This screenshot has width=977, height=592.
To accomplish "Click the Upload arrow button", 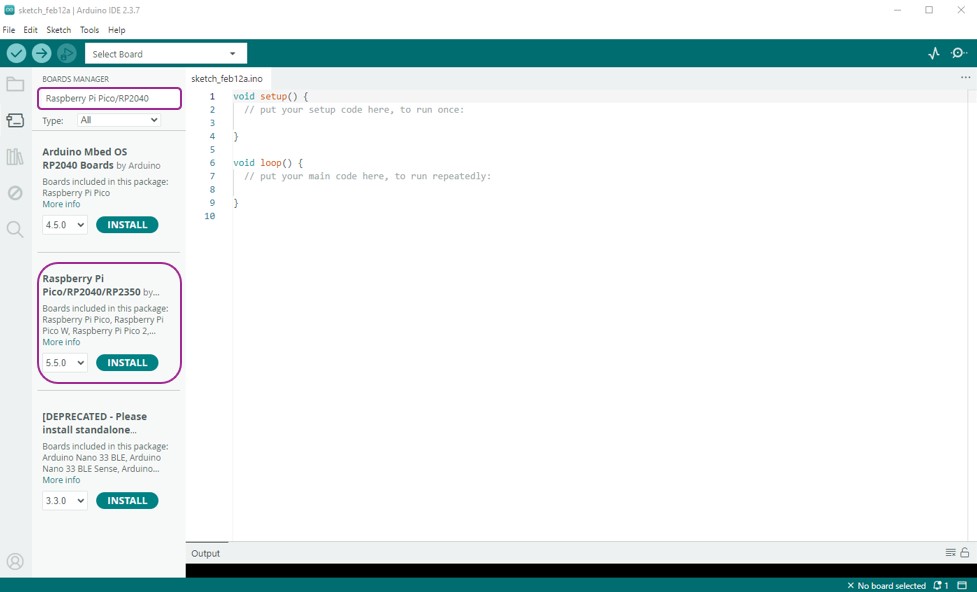I will (42, 54).
